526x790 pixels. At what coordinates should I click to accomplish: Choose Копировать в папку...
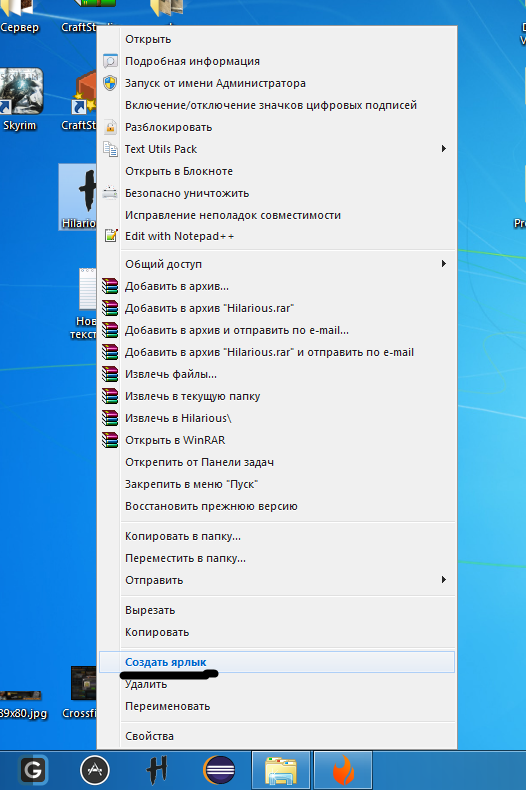277,536
